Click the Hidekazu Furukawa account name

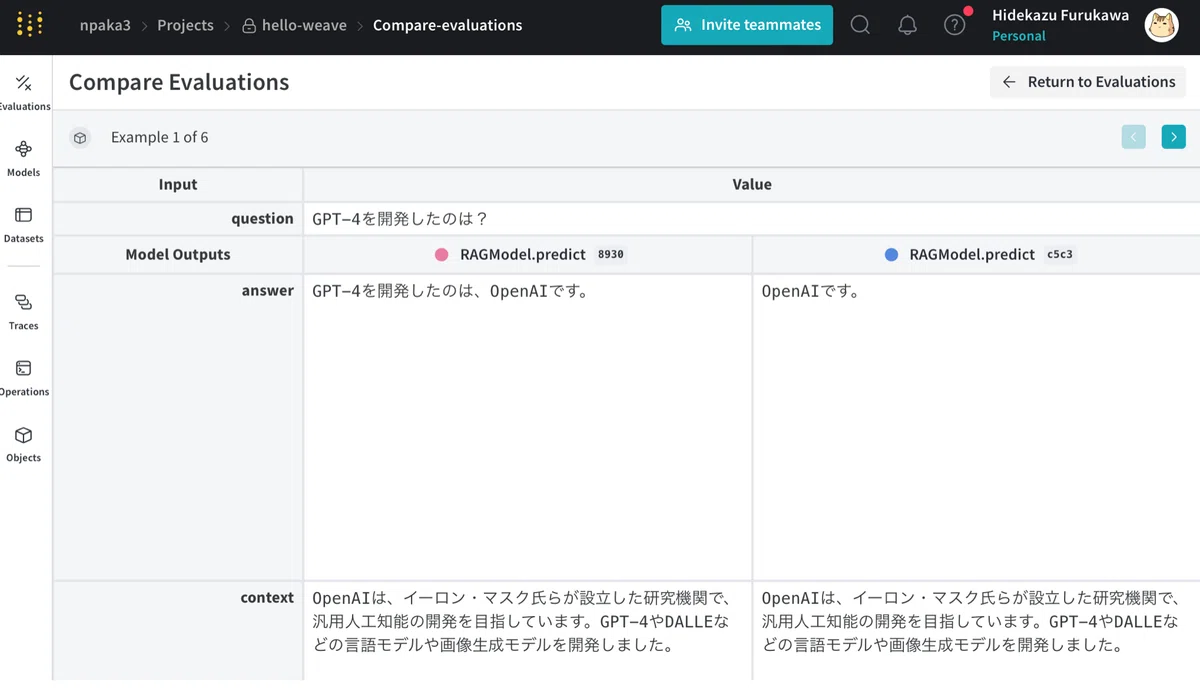coord(1060,15)
